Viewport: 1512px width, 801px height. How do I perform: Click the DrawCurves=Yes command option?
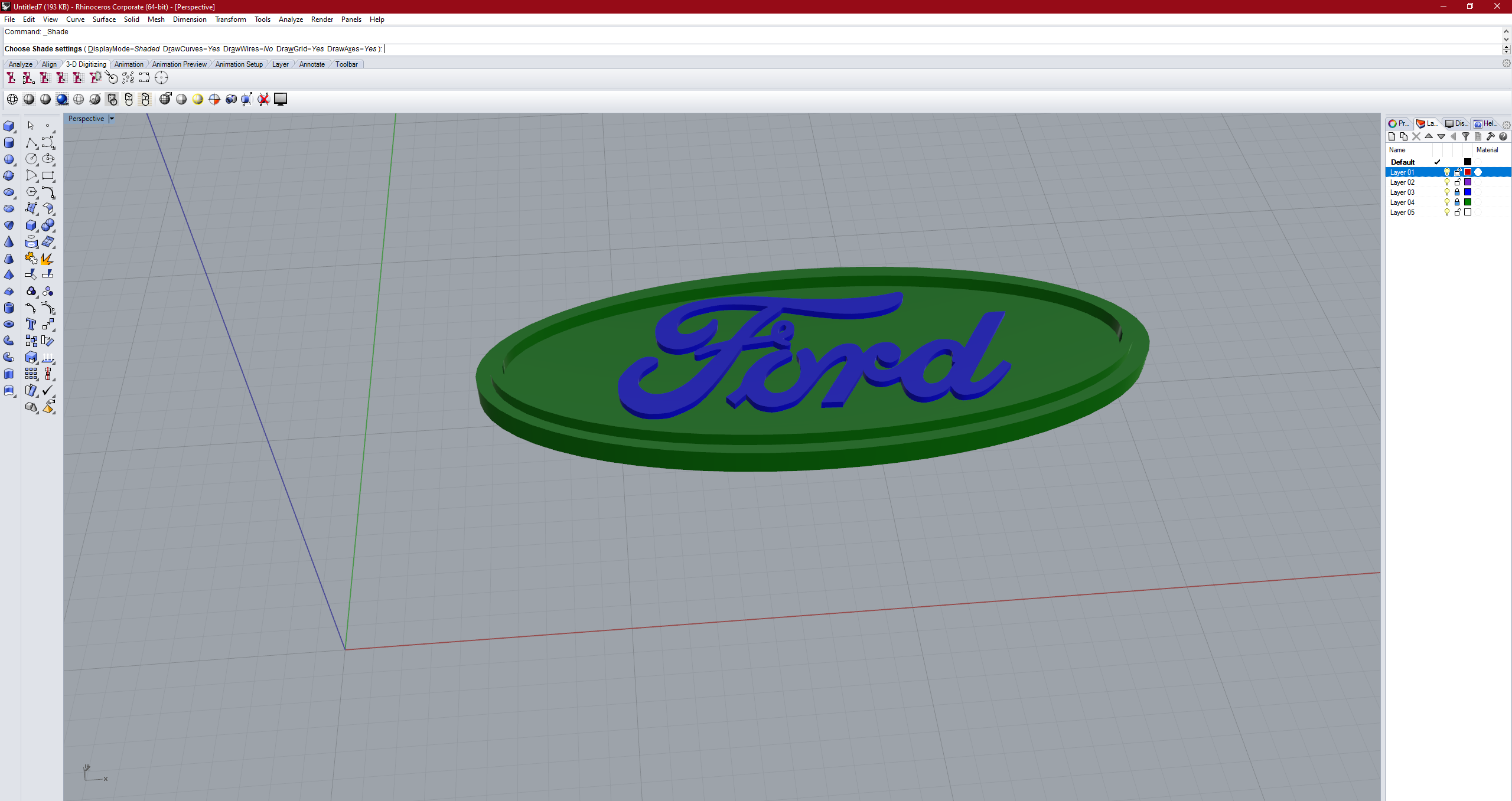tap(191, 49)
